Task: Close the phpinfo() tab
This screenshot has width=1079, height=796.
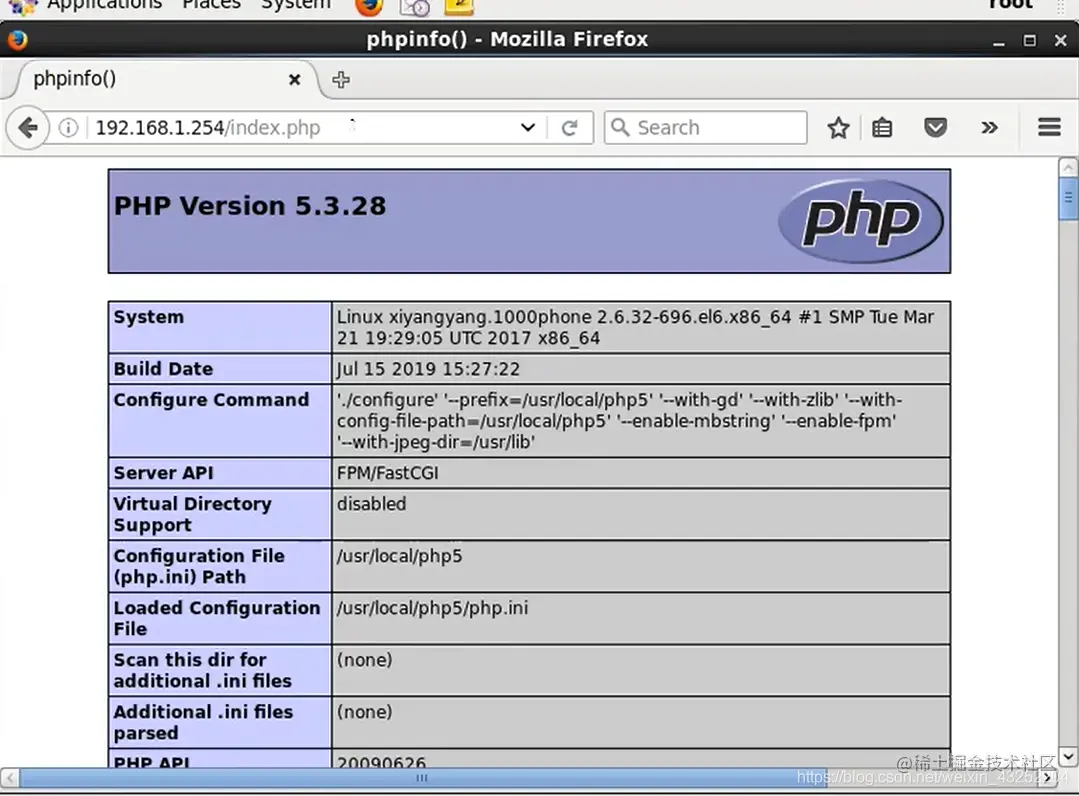Action: [295, 80]
